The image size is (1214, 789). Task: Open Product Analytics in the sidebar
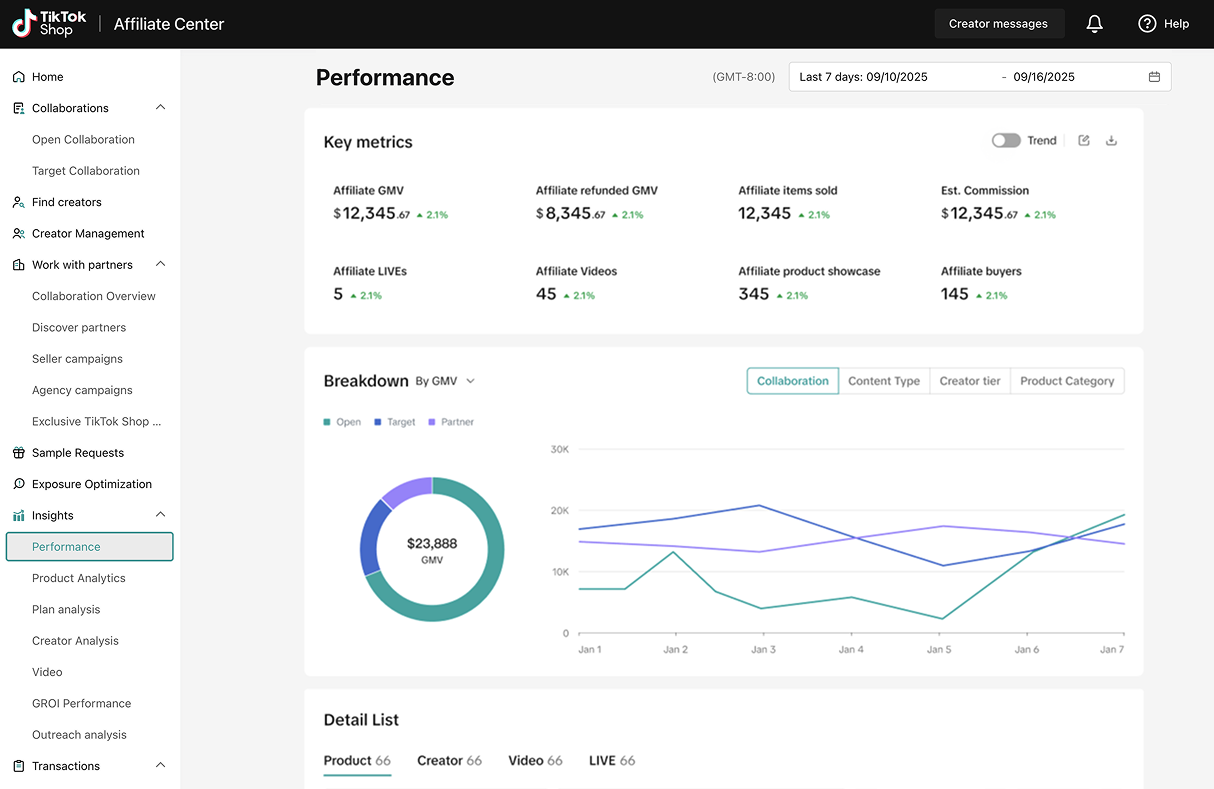(x=79, y=578)
